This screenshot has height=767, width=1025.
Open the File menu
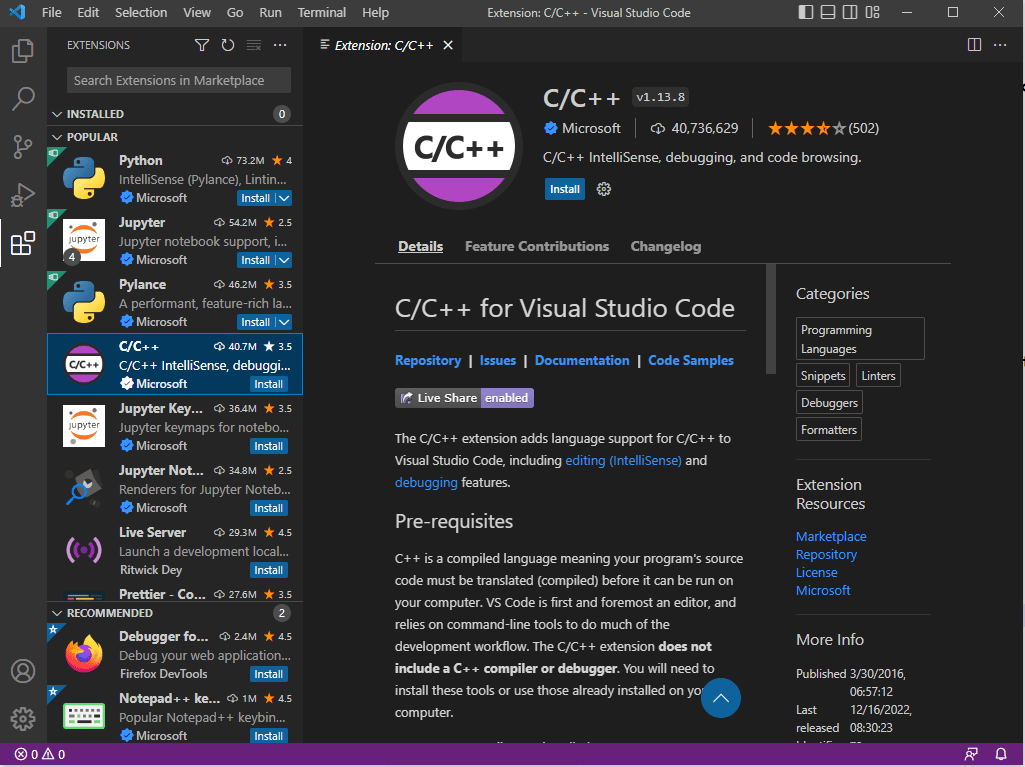(51, 12)
